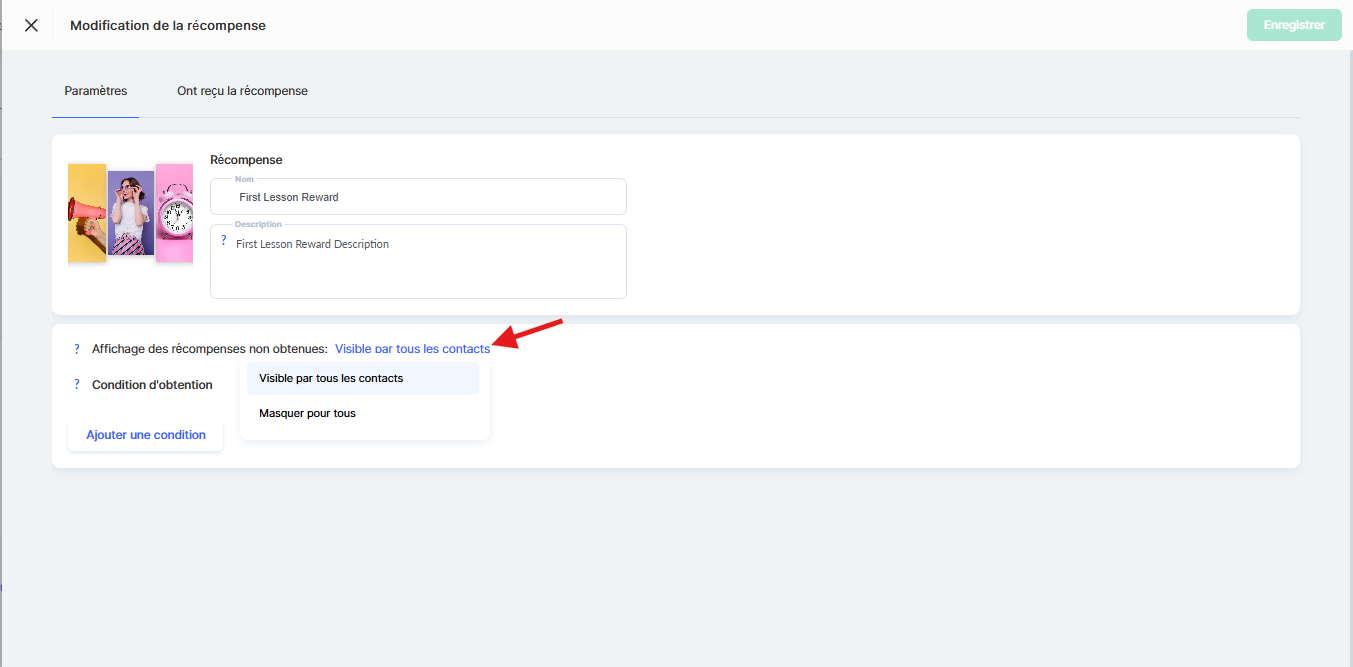Select the girl with sunglasses image

(131, 213)
